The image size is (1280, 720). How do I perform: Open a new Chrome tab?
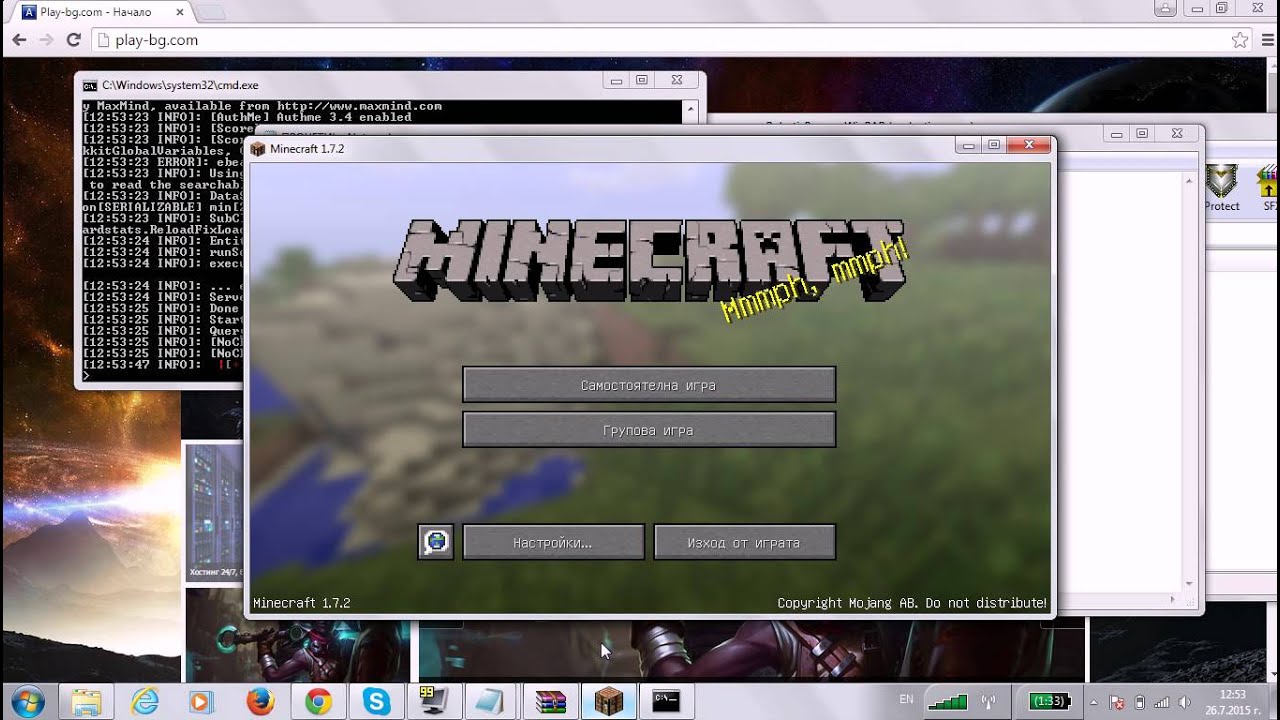pyautogui.click(x=210, y=12)
